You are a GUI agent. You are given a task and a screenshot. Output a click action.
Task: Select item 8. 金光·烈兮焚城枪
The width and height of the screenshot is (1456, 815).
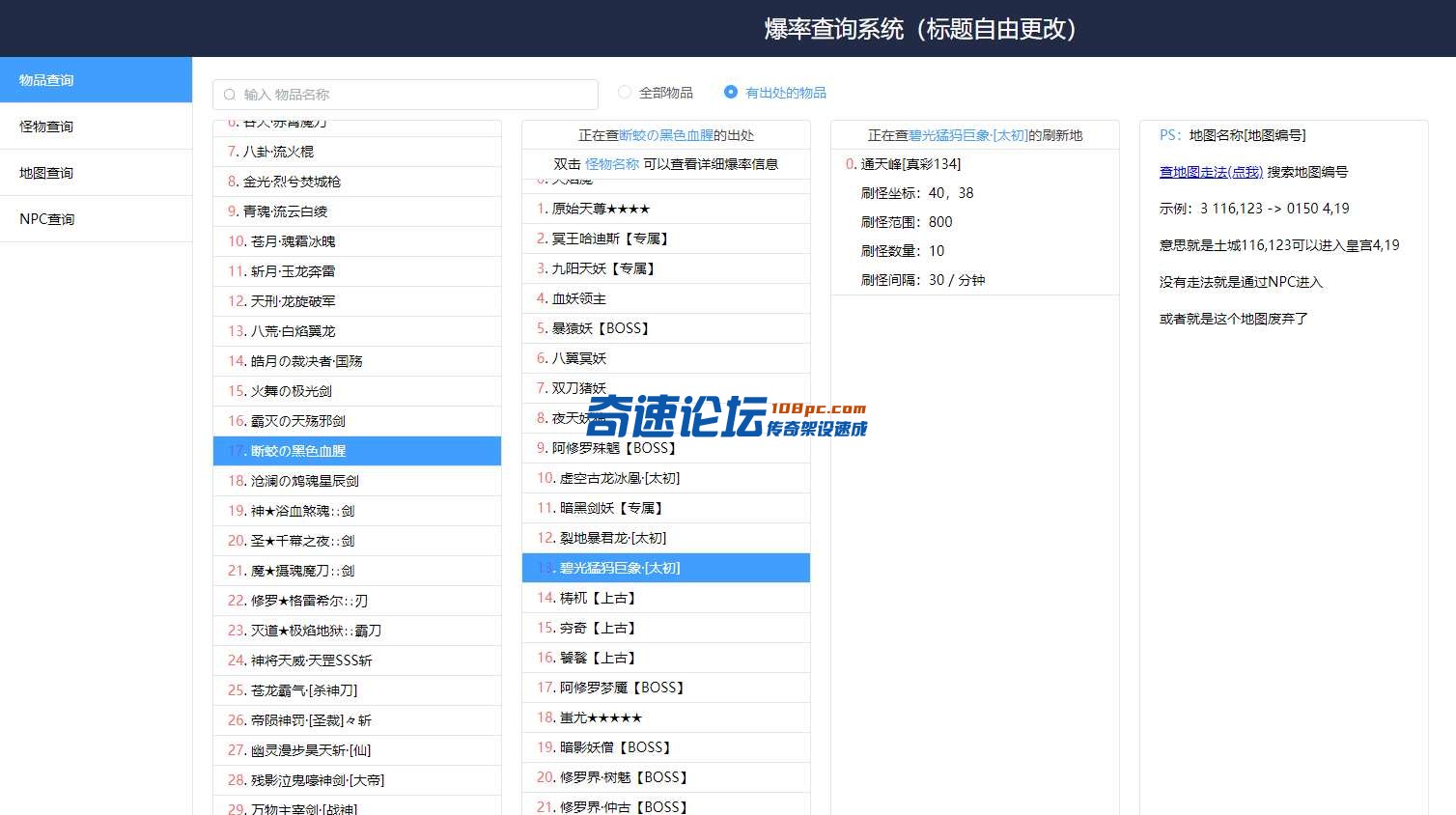pos(357,182)
